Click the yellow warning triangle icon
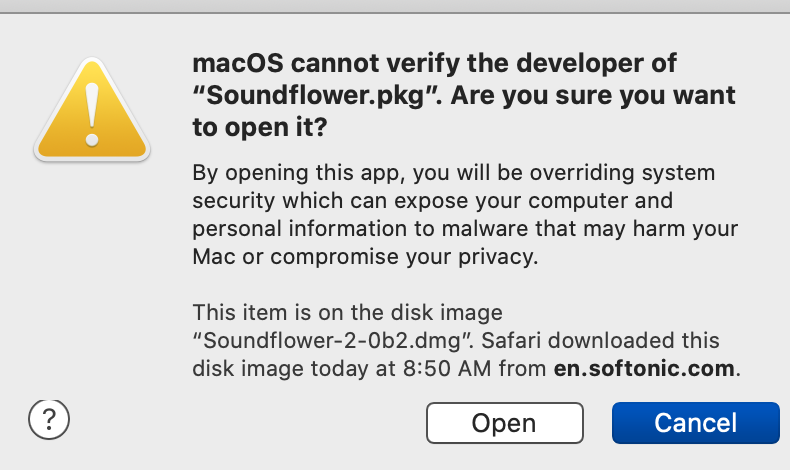The height and width of the screenshot is (470, 790). click(x=92, y=110)
